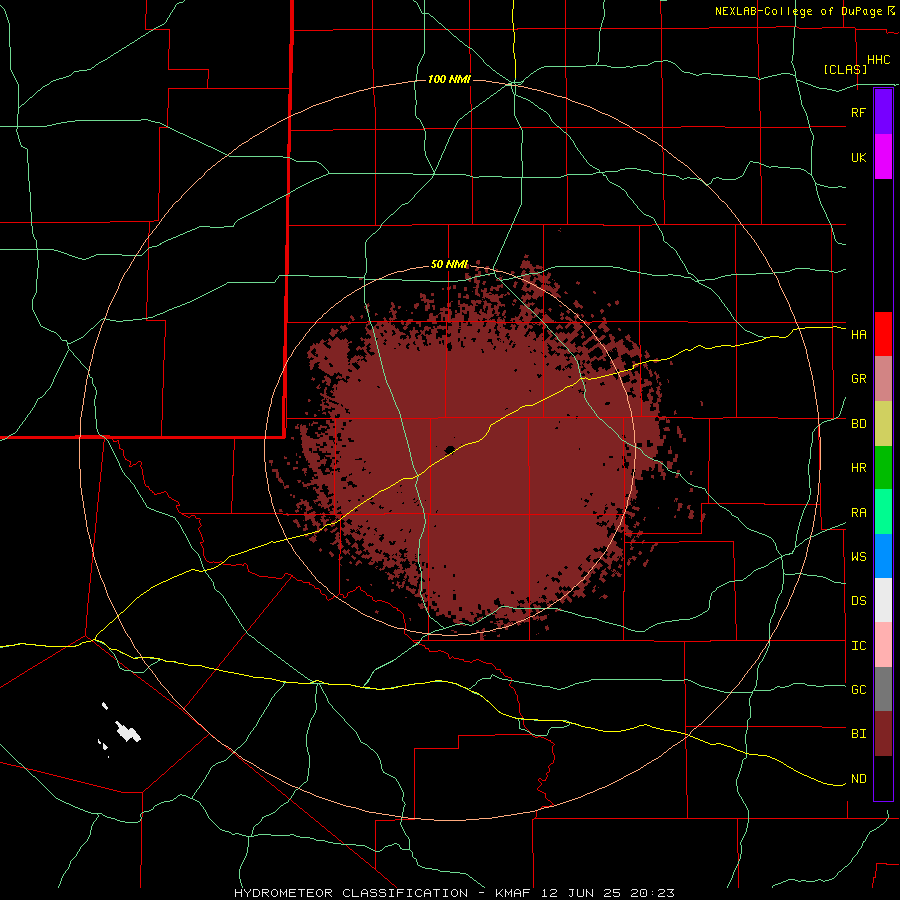Click the [CLAS] legend header

[x=845, y=69]
